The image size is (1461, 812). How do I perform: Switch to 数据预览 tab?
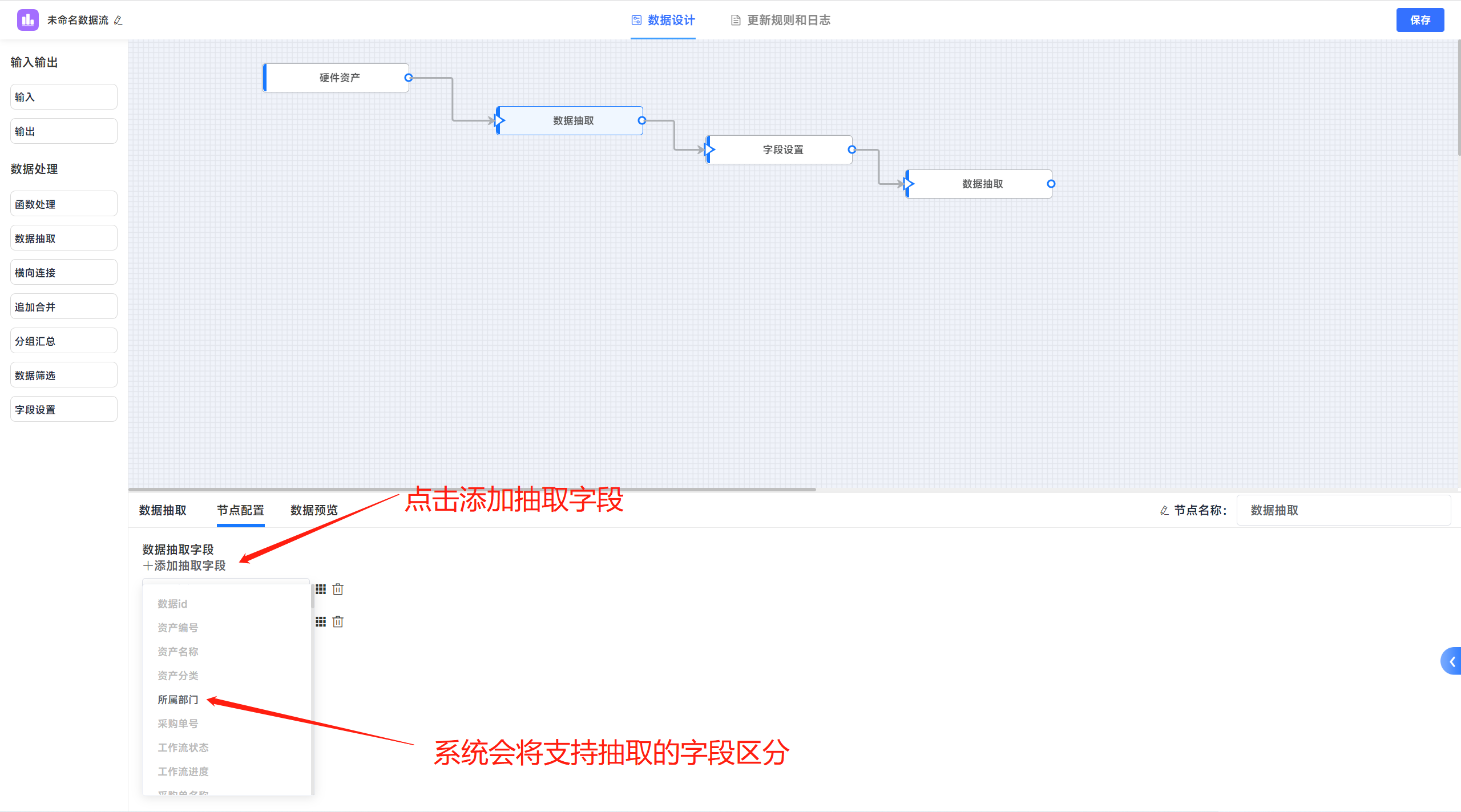(x=314, y=510)
